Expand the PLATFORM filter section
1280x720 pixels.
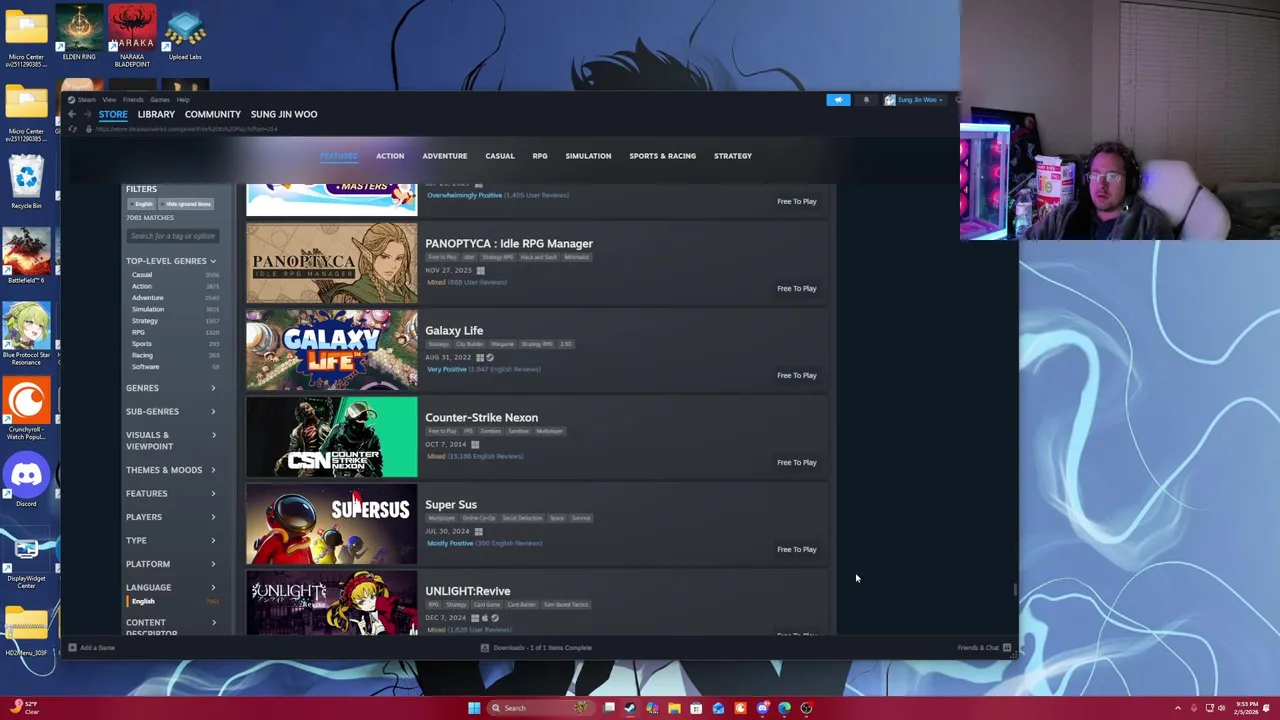coord(171,564)
